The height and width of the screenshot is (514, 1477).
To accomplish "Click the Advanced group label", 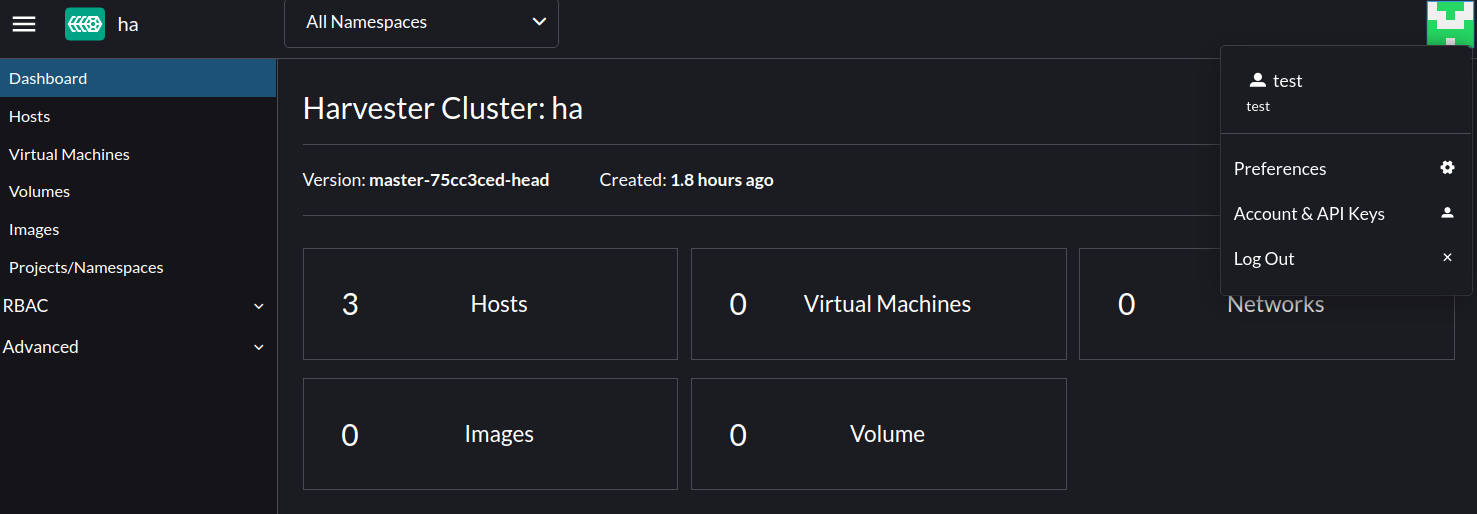I will [x=41, y=347].
